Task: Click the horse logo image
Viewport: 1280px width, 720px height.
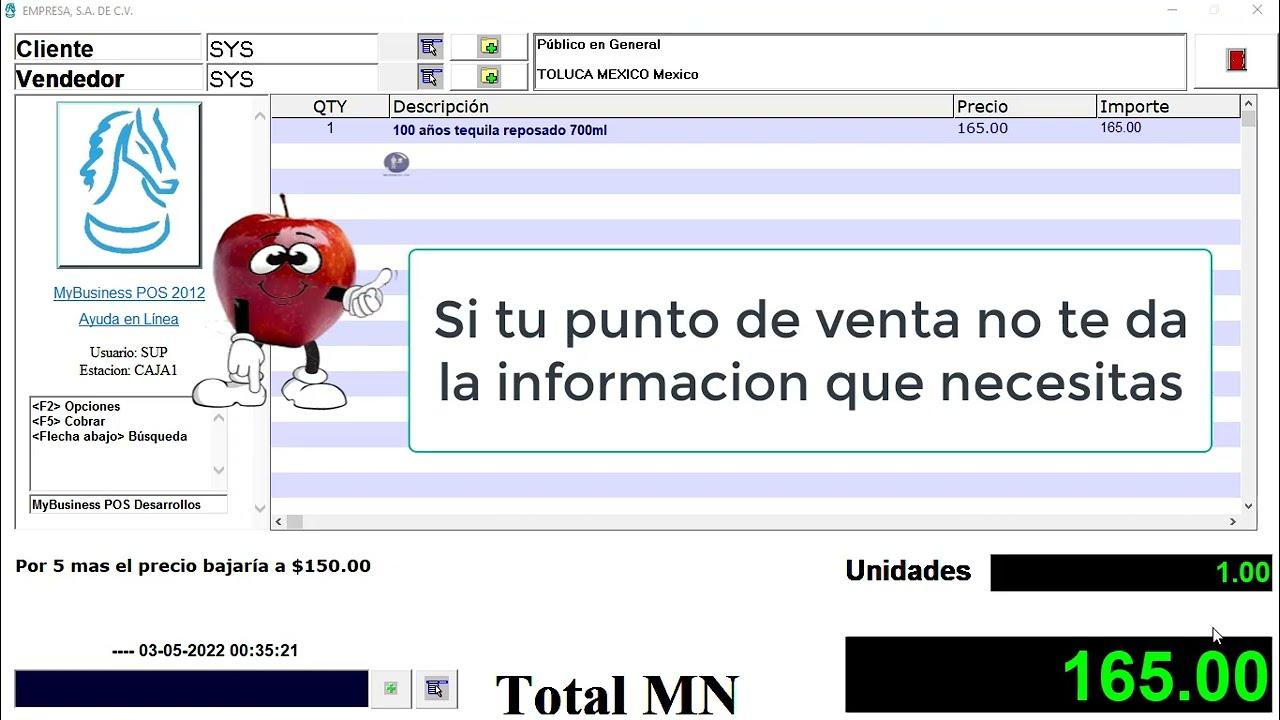Action: [x=129, y=185]
